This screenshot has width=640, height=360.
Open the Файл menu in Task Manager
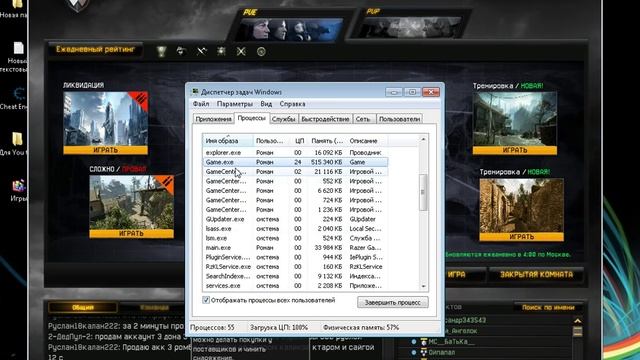[201, 104]
